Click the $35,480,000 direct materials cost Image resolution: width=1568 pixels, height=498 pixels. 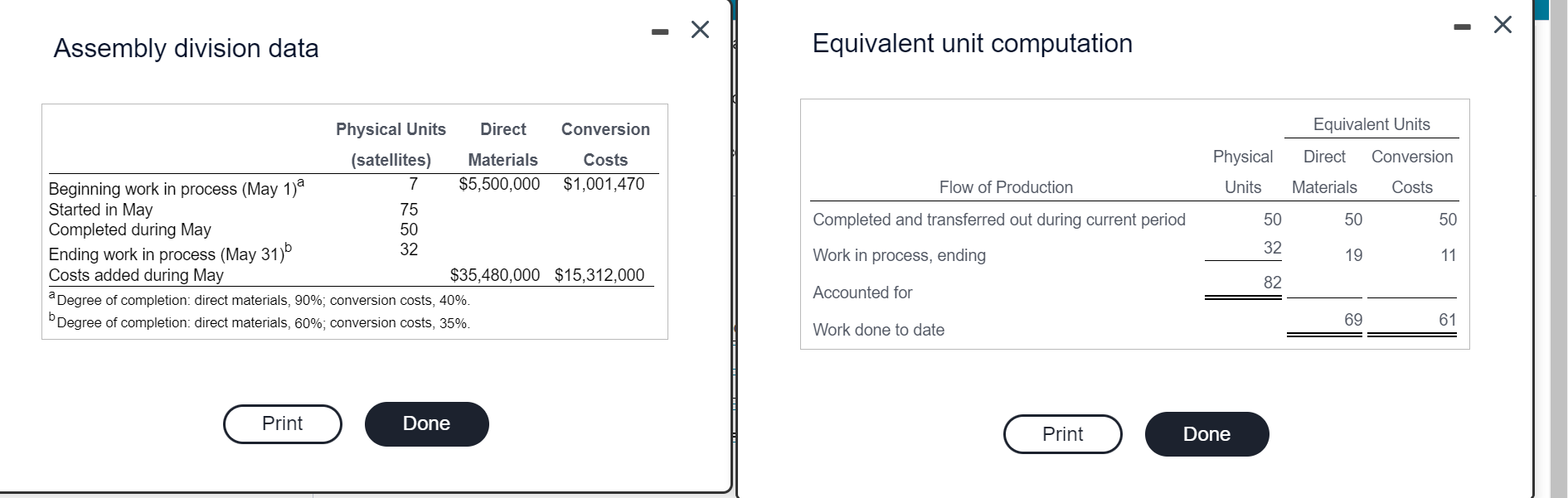click(x=494, y=275)
